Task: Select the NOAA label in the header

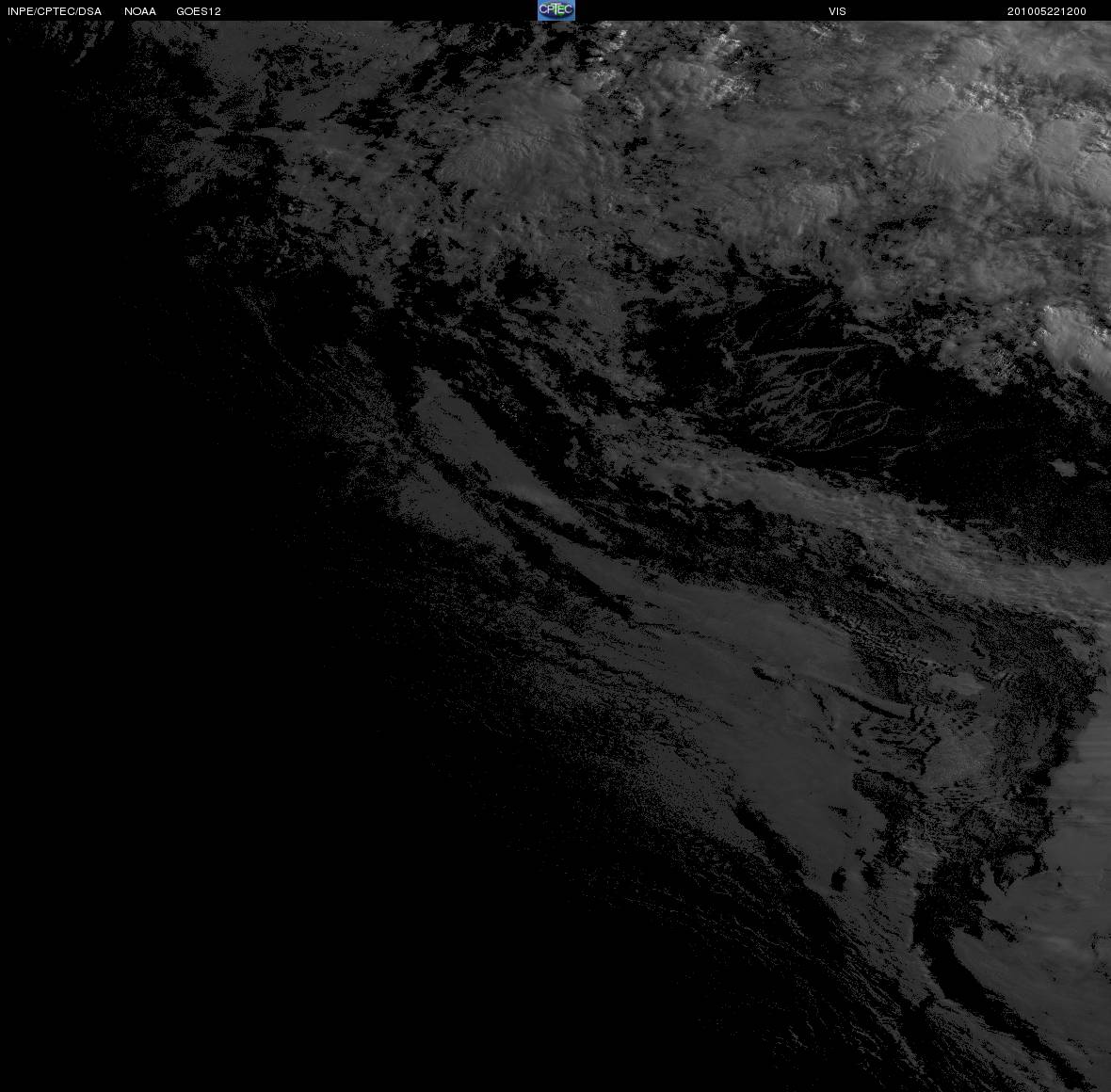Action: tap(140, 11)
